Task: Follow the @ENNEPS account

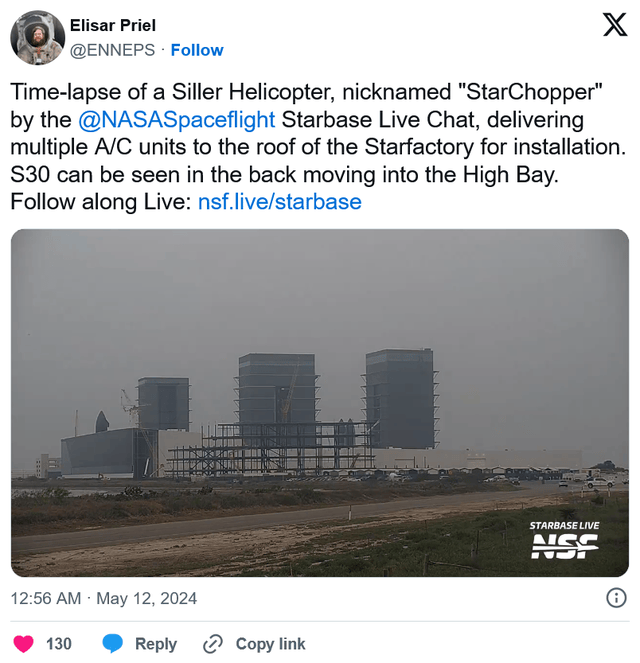Action: point(197,50)
